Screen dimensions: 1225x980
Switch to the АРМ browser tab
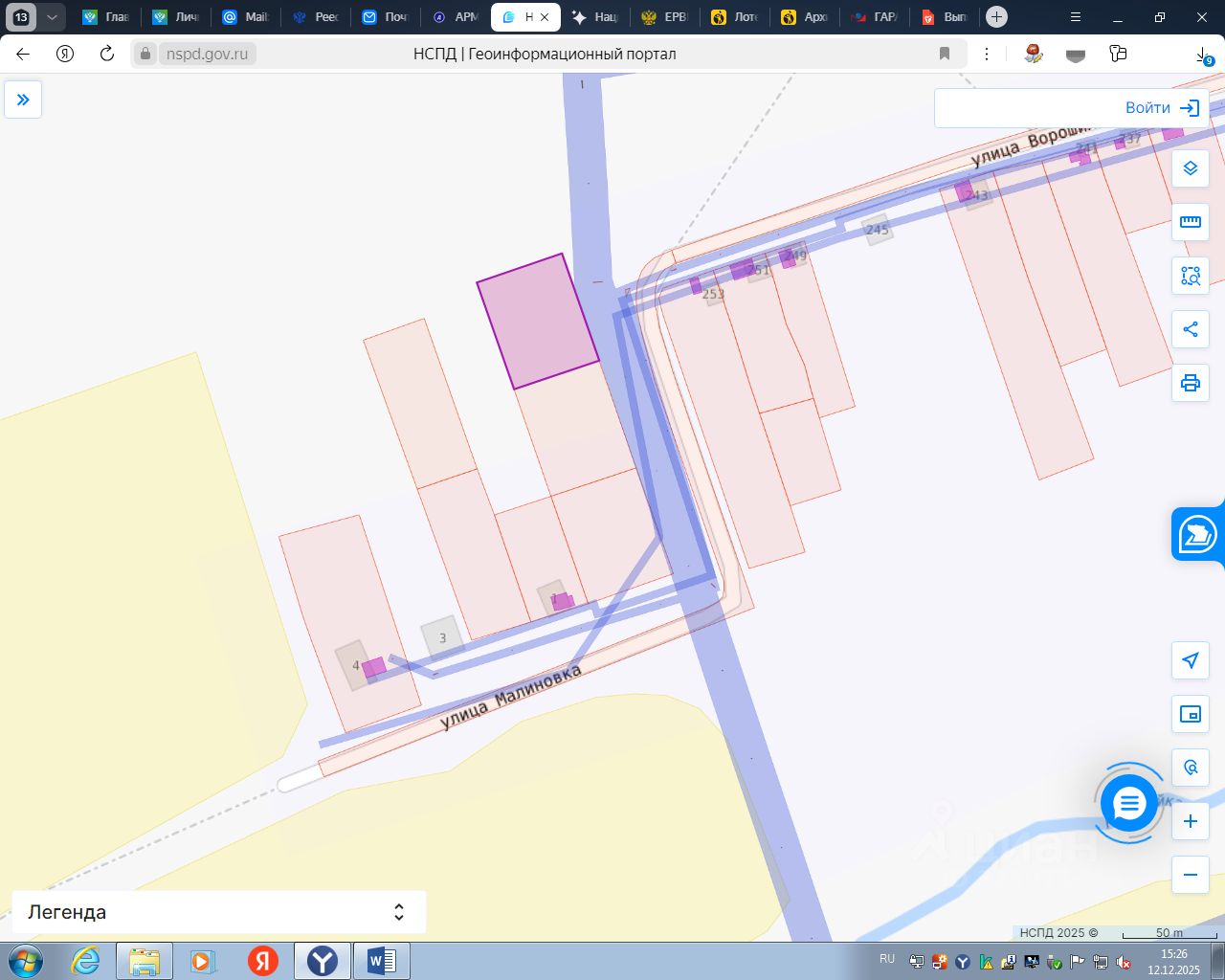456,17
